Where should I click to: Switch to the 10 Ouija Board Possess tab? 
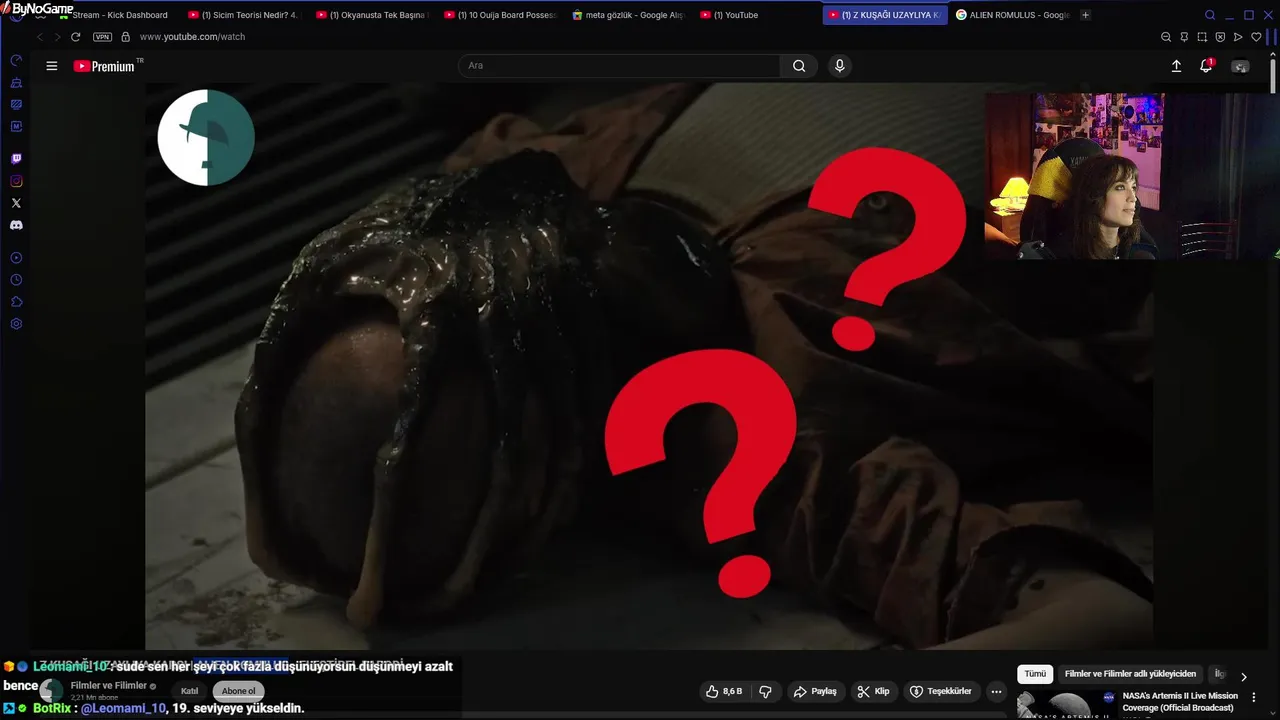click(x=499, y=15)
